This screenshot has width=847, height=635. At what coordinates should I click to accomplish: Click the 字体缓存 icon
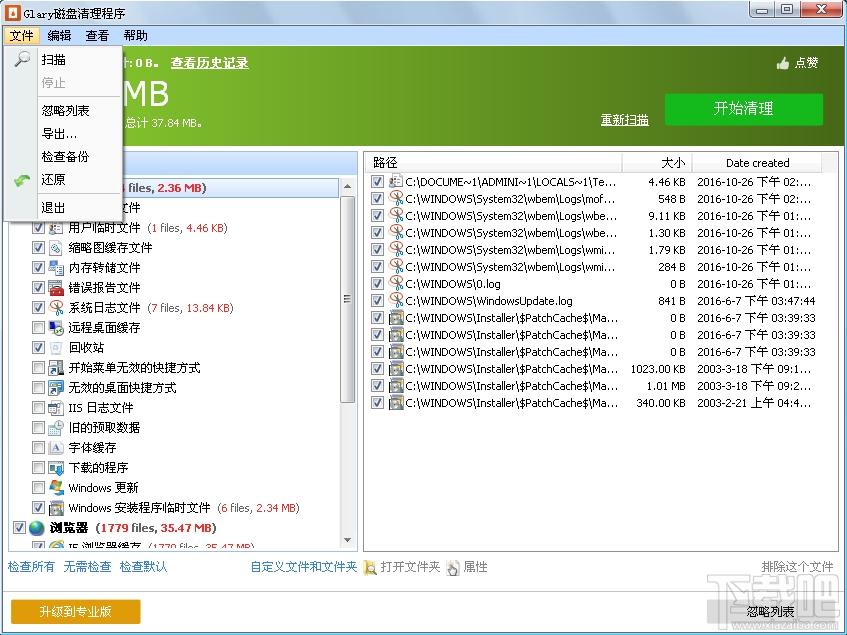tap(56, 448)
